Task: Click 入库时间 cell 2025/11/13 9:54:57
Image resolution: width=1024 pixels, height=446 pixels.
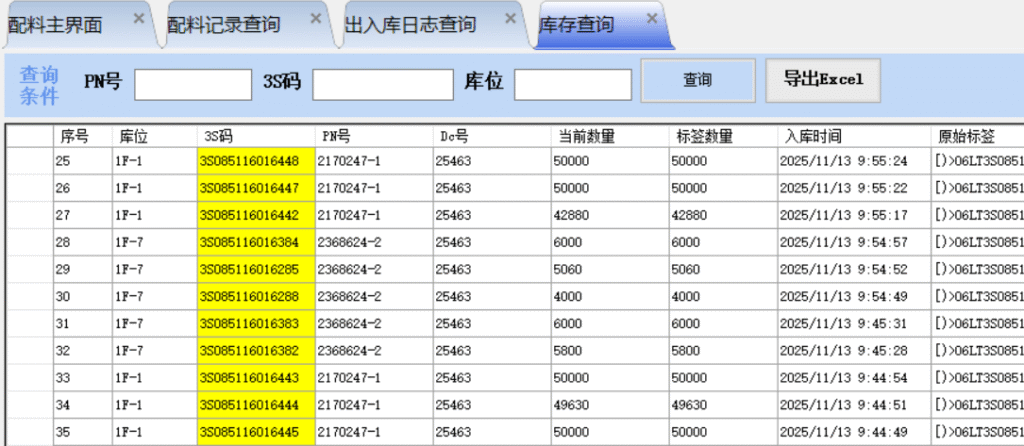Action: tap(856, 242)
